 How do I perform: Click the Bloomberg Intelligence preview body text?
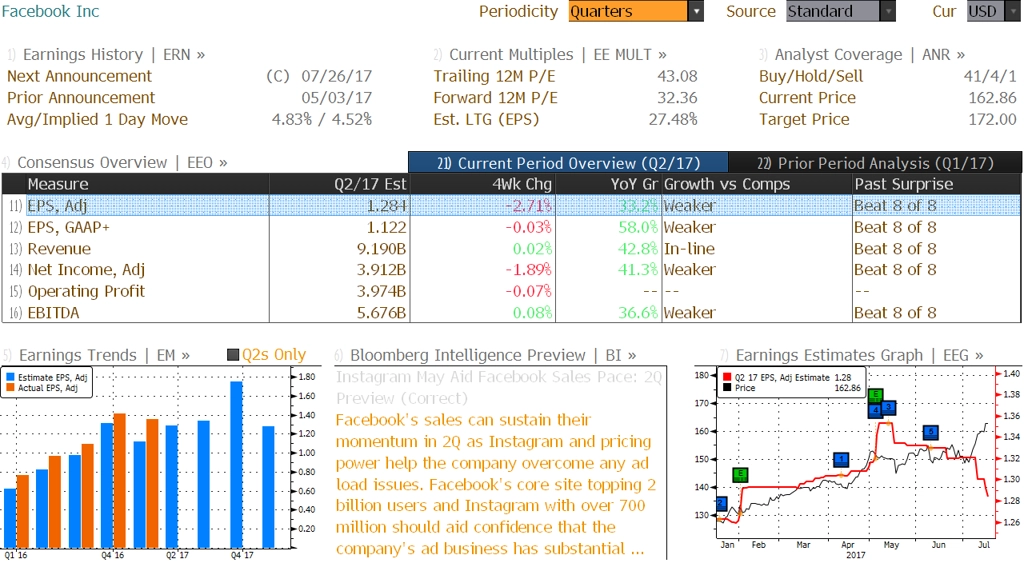click(x=496, y=484)
